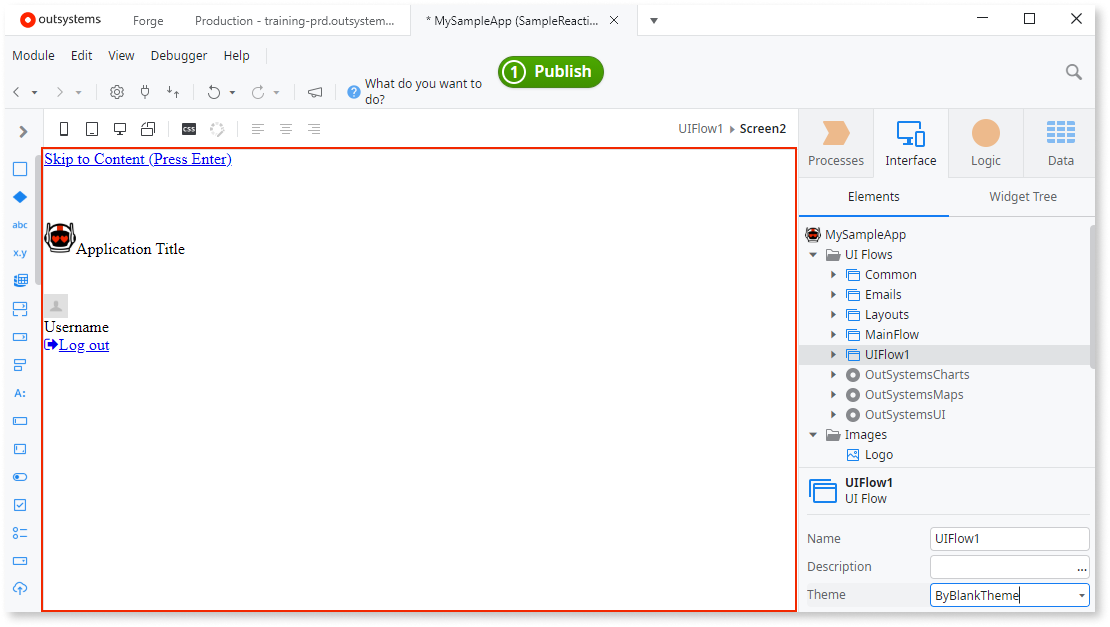Switch to the Logic layer icon

tap(984, 142)
